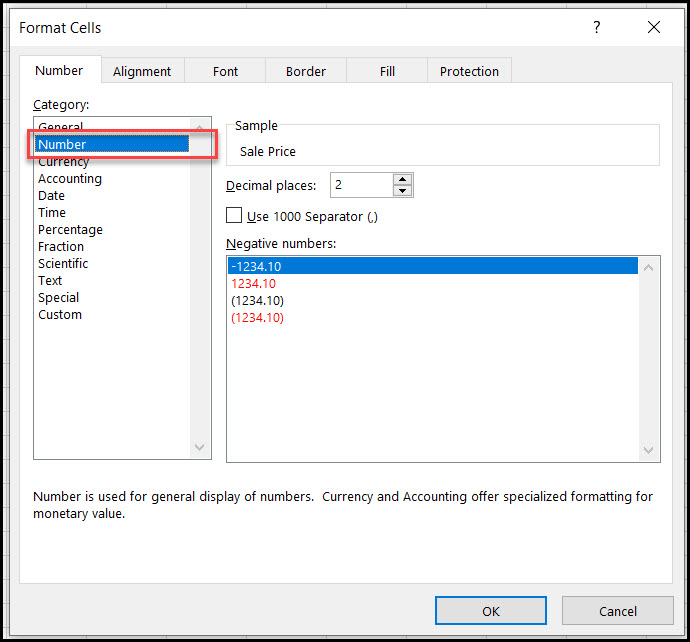690x642 pixels.
Task: Decrease decimal places with down arrow
Action: tap(402, 190)
